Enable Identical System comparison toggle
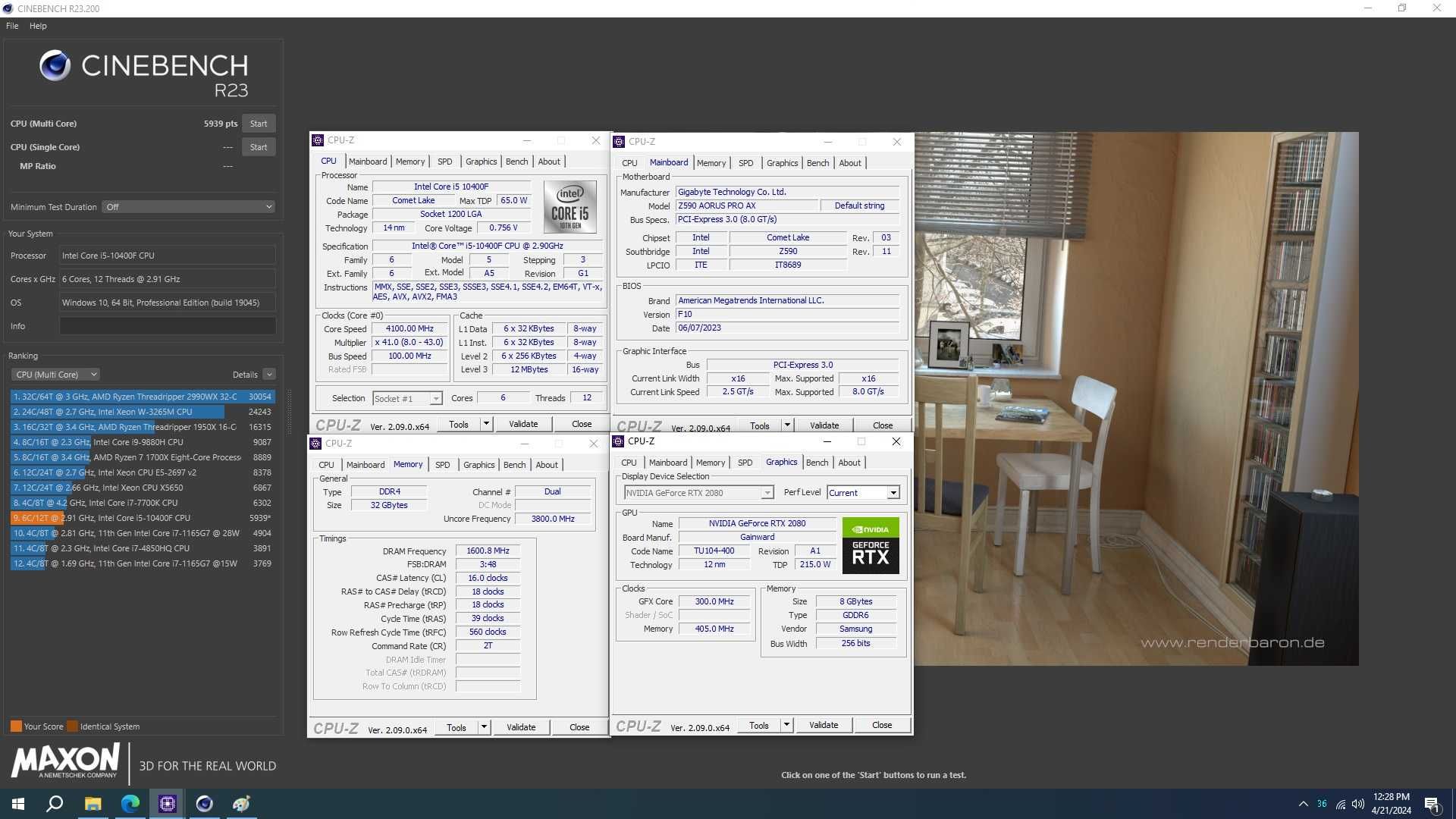 pos(75,726)
